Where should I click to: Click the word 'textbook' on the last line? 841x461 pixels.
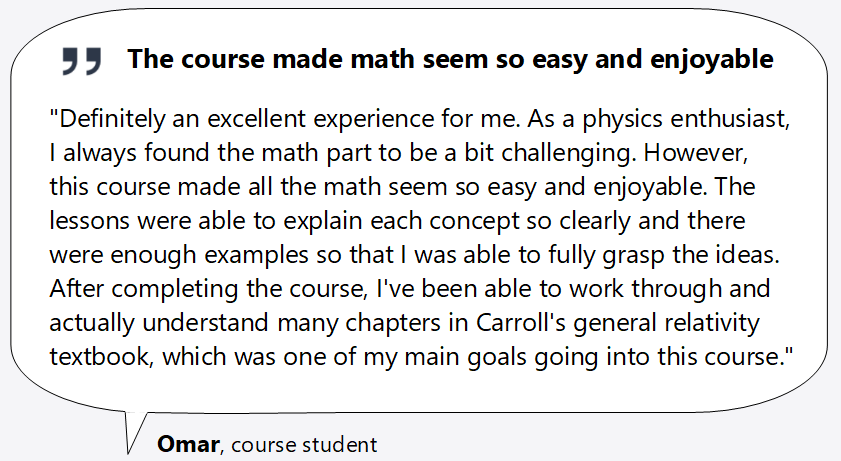tap(99, 356)
